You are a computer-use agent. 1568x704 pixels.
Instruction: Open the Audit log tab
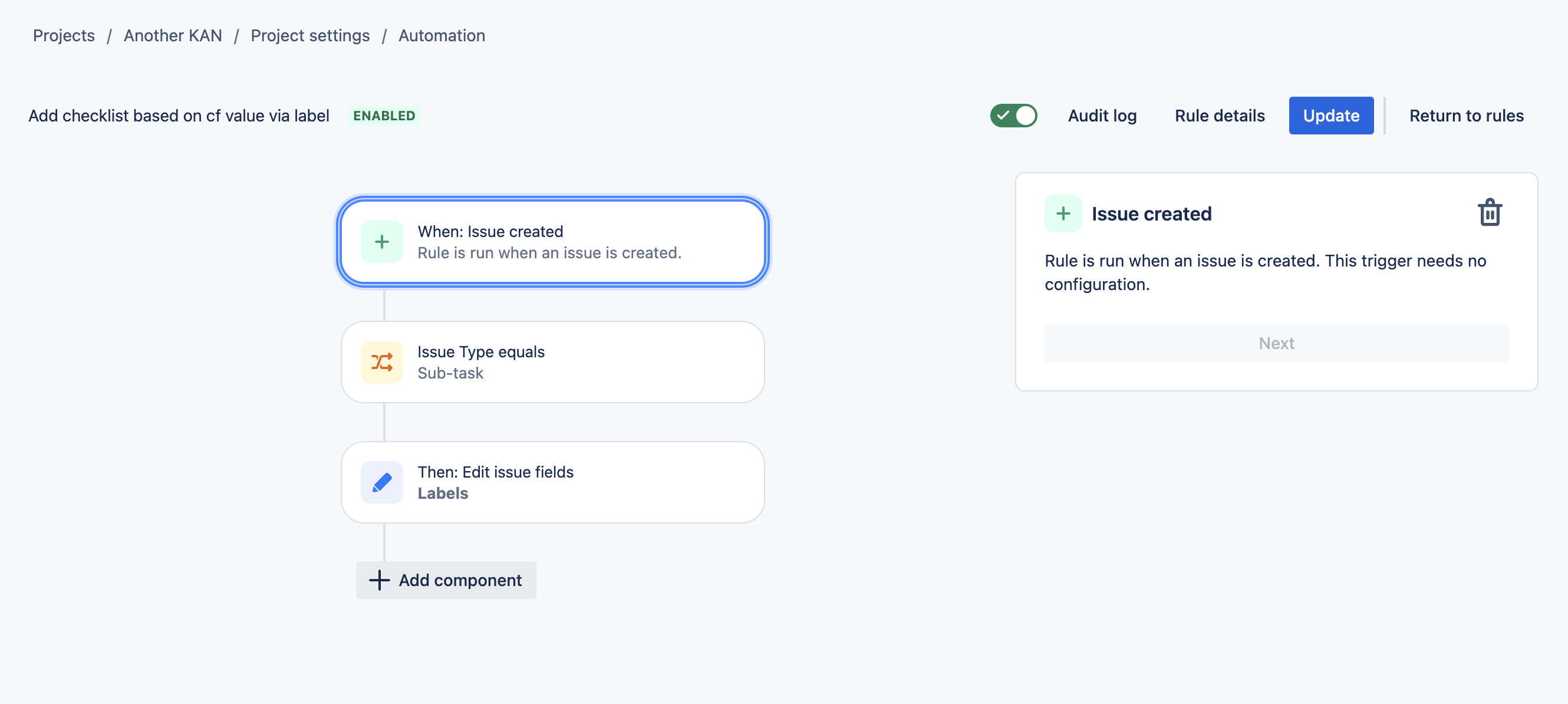coord(1102,116)
